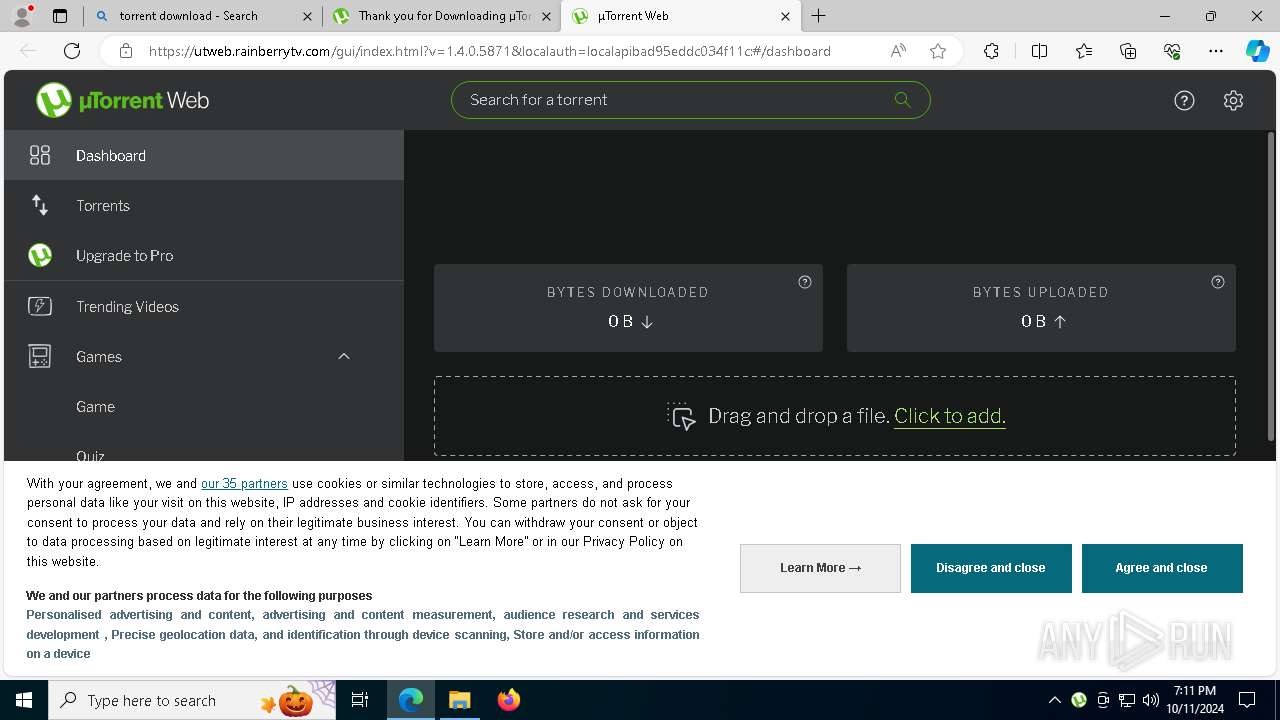The height and width of the screenshot is (720, 1280).
Task: Click the magnifier icon in torrent search
Action: click(x=902, y=99)
